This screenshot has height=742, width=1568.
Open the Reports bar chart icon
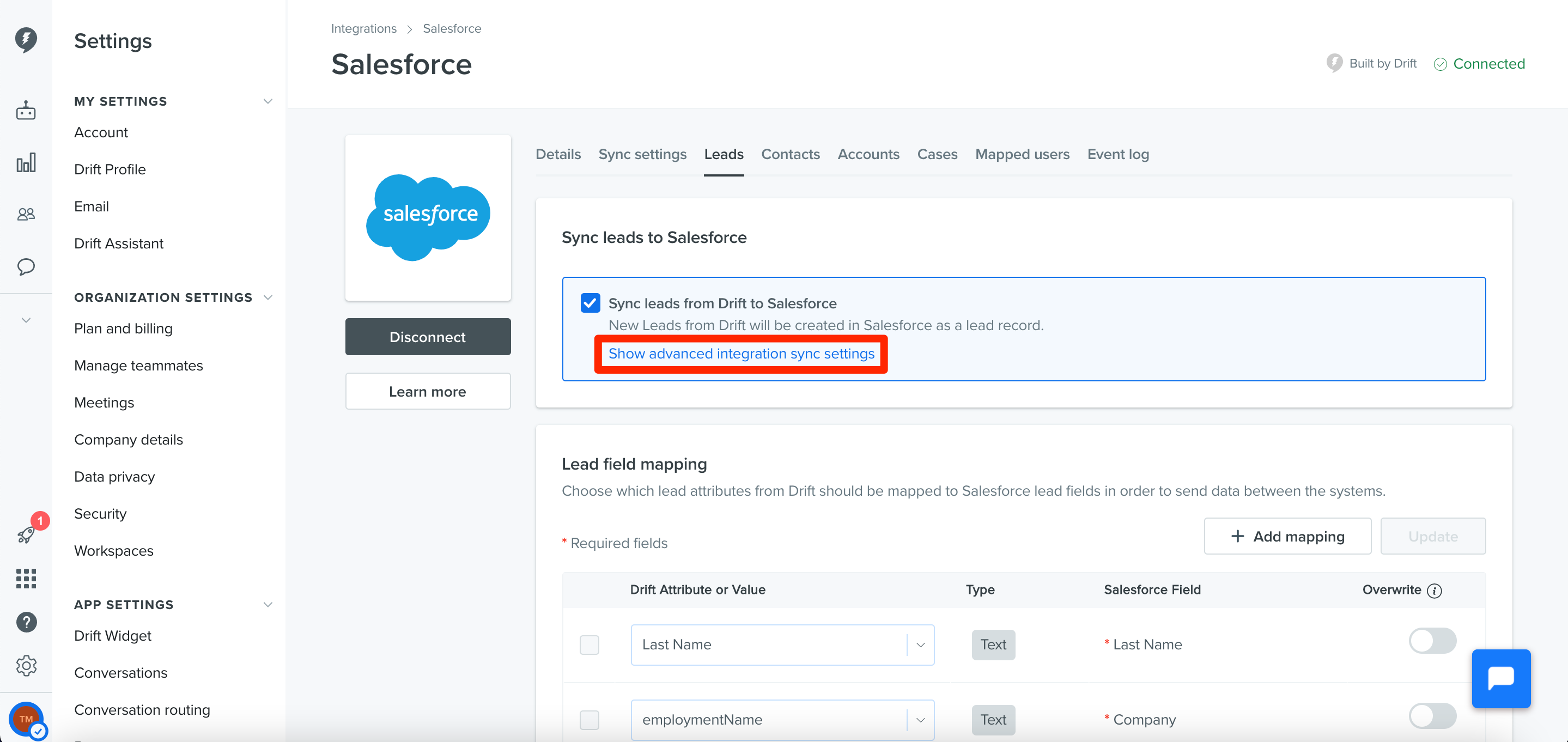click(x=26, y=162)
